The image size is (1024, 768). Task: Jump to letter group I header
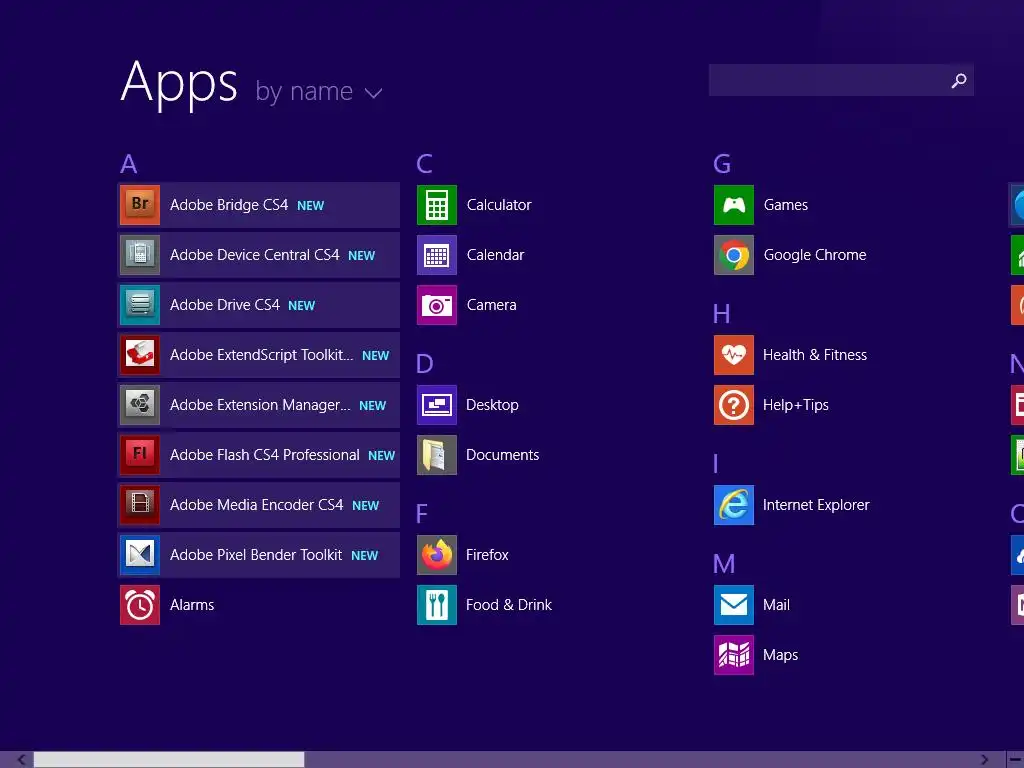716,464
